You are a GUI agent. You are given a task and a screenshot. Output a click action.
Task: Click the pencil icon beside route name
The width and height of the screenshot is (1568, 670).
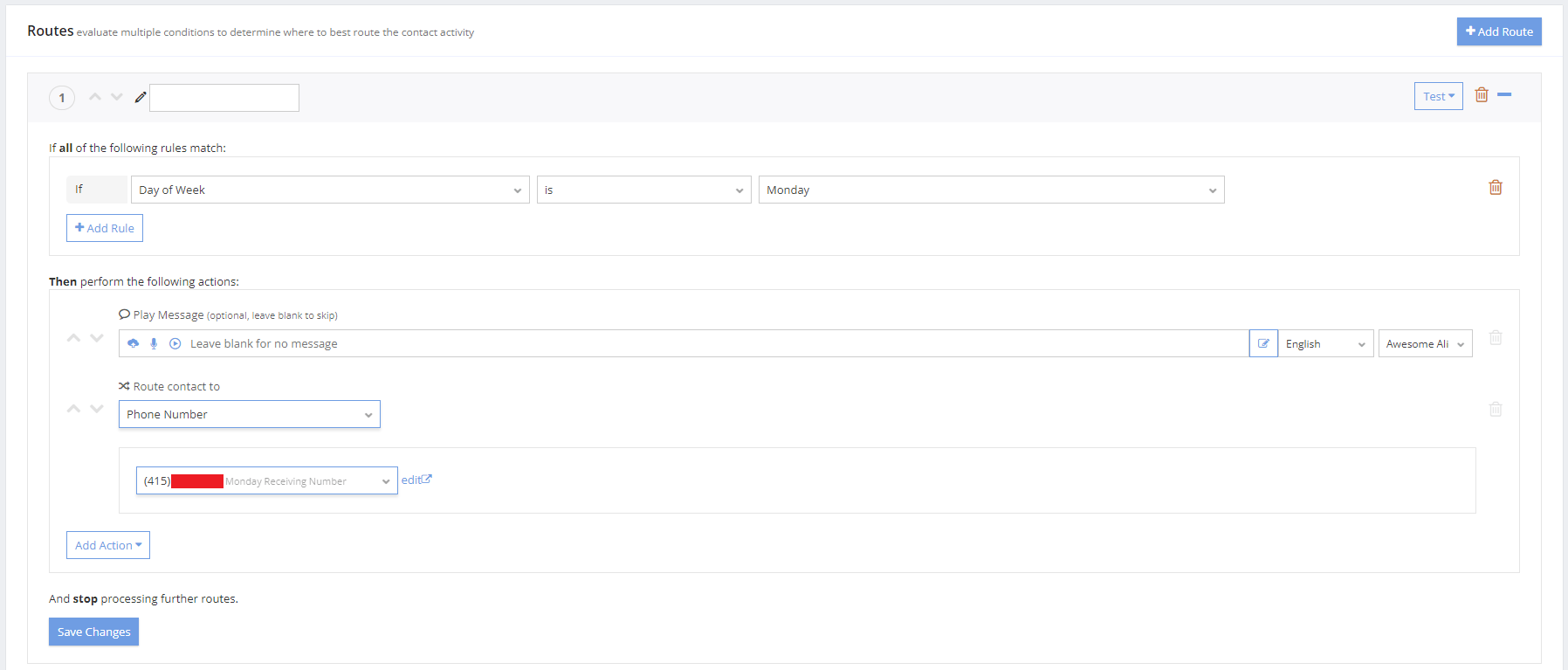[x=140, y=98]
